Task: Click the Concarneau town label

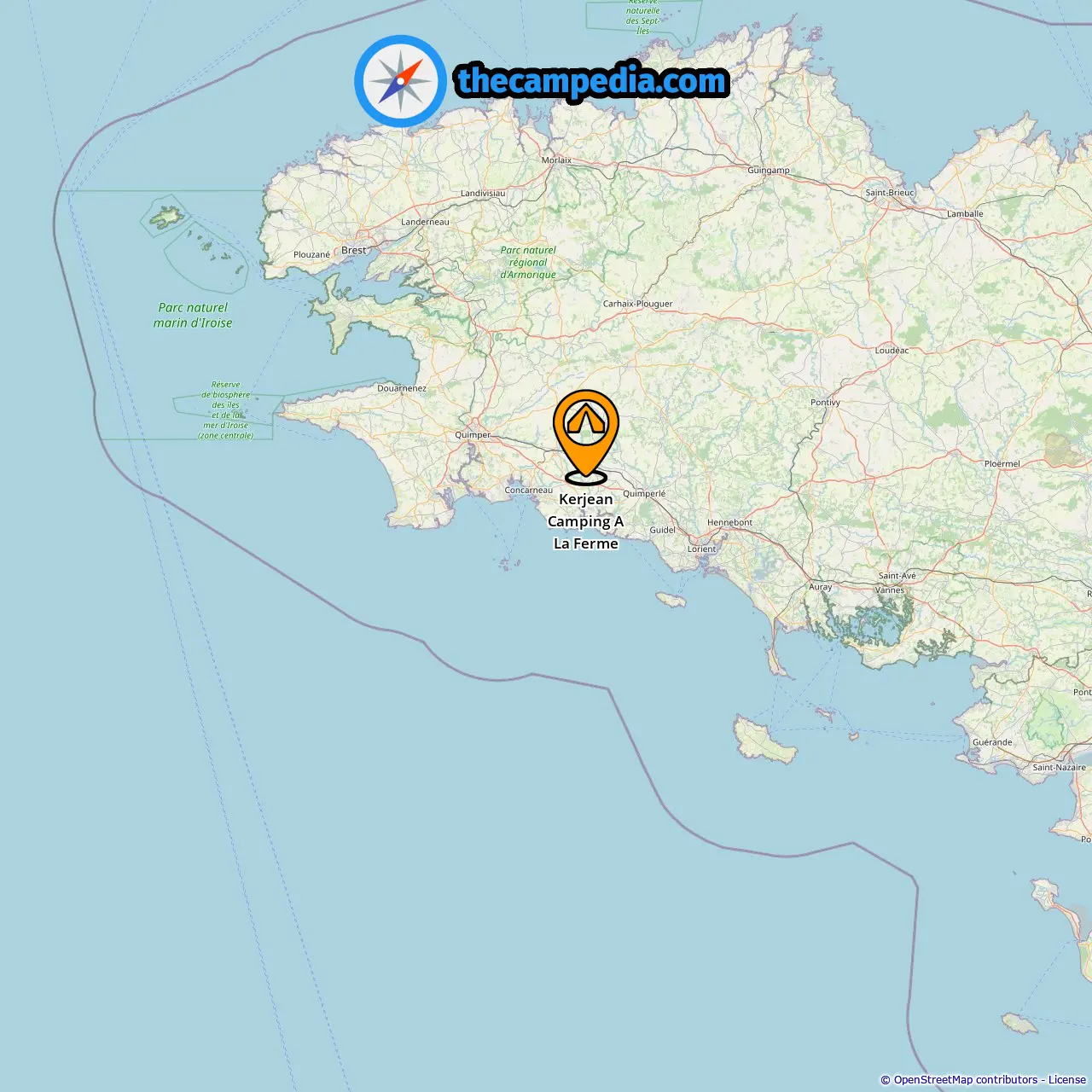Action: 529,490
